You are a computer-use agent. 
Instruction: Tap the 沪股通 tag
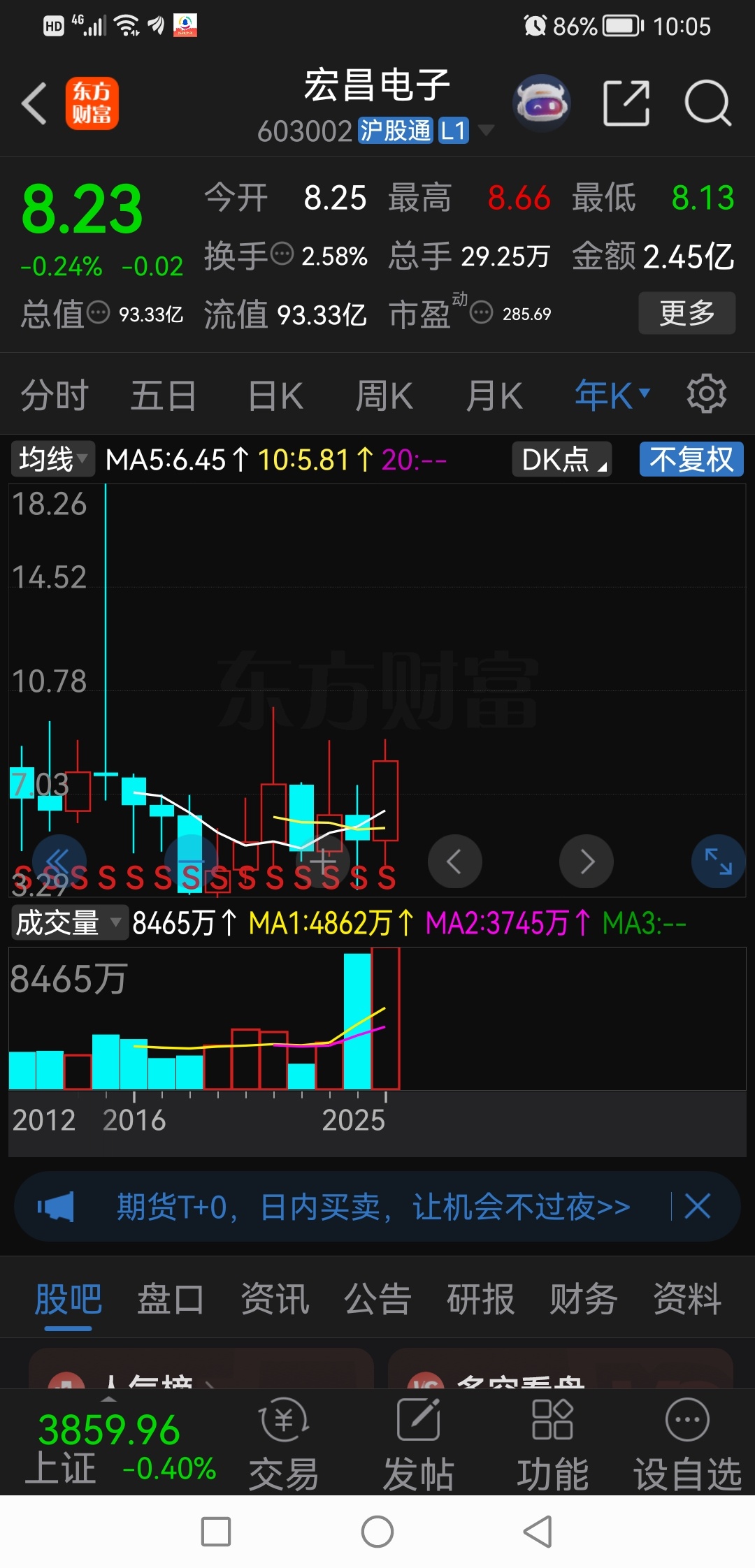[x=396, y=131]
